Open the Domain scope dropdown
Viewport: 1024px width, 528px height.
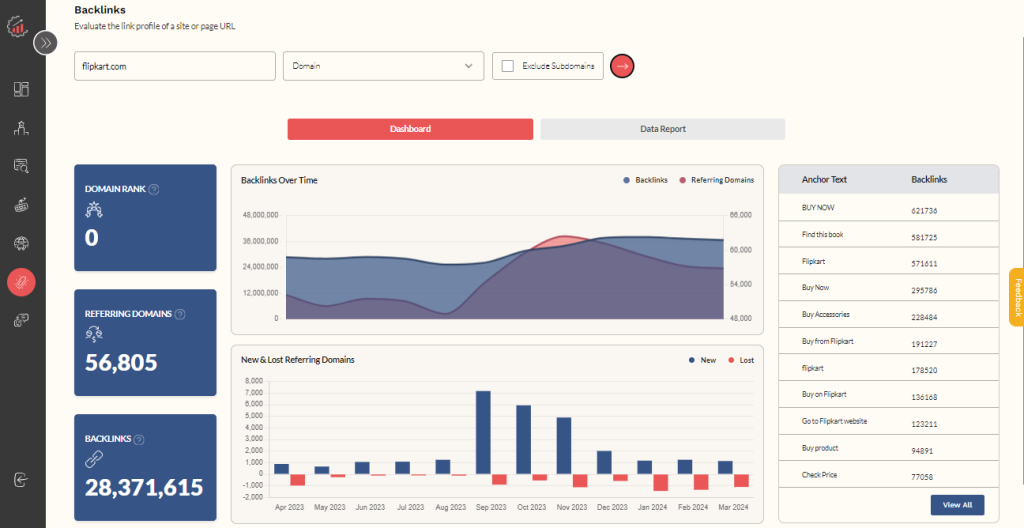383,66
